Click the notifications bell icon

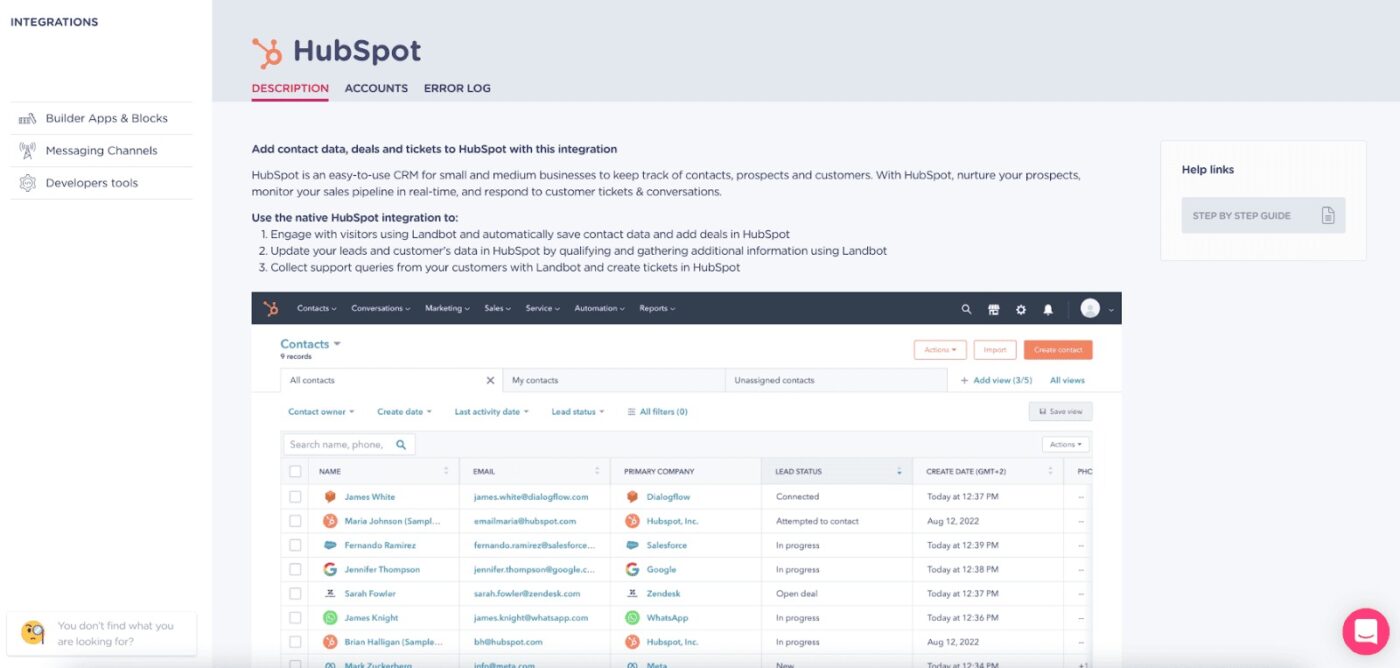click(1048, 309)
